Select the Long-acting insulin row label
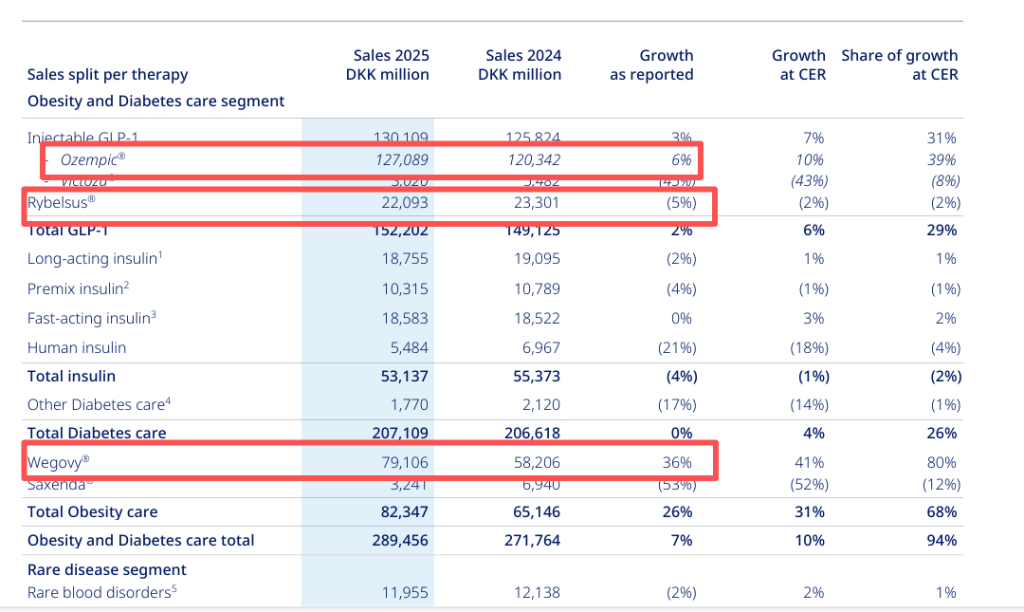Image resolution: width=1024 pixels, height=612 pixels. point(94,258)
